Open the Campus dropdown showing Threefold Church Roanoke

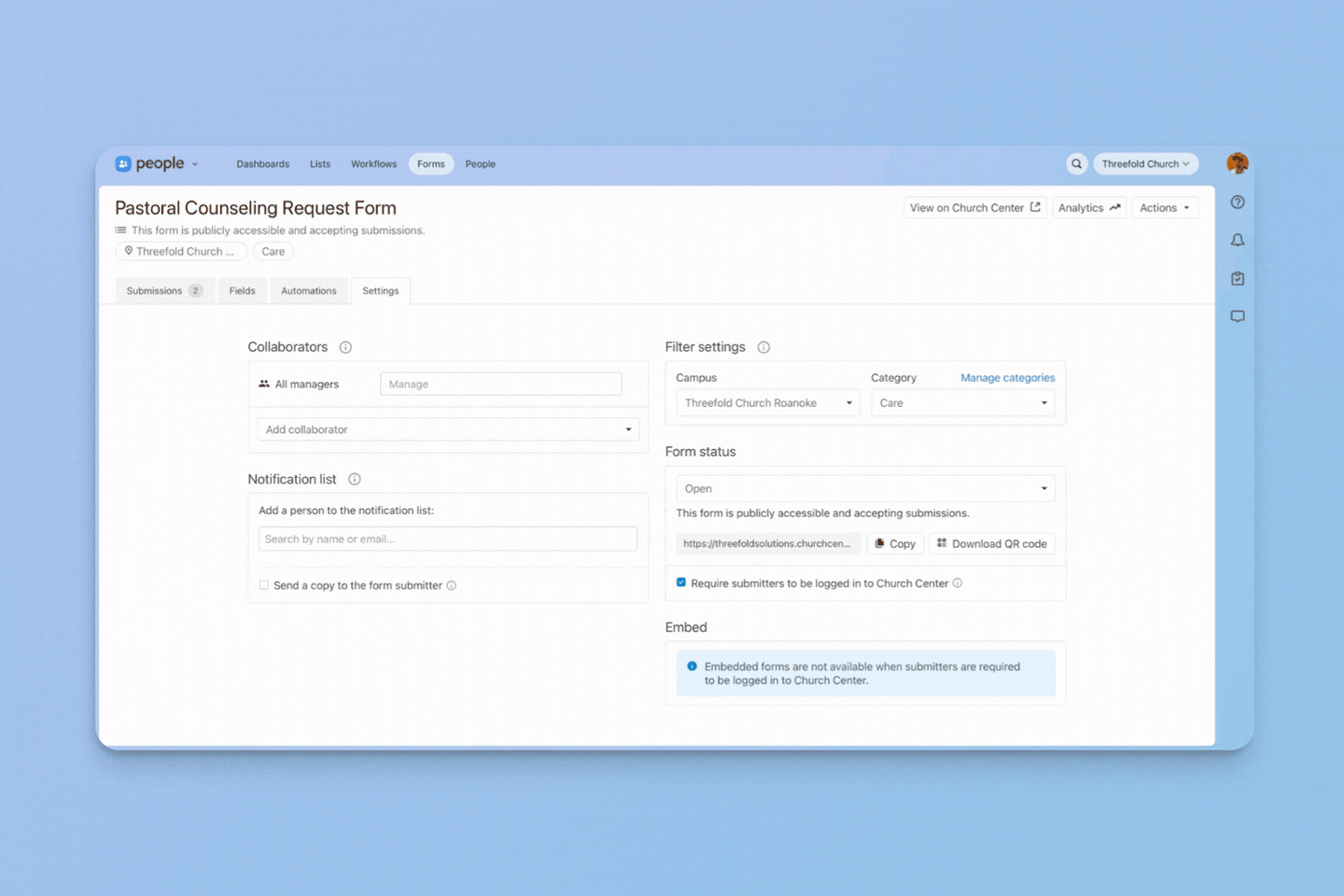point(768,403)
